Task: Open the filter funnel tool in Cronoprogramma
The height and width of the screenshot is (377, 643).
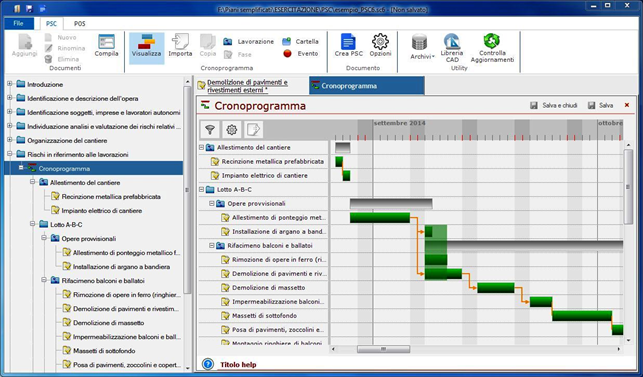Action: (210, 130)
